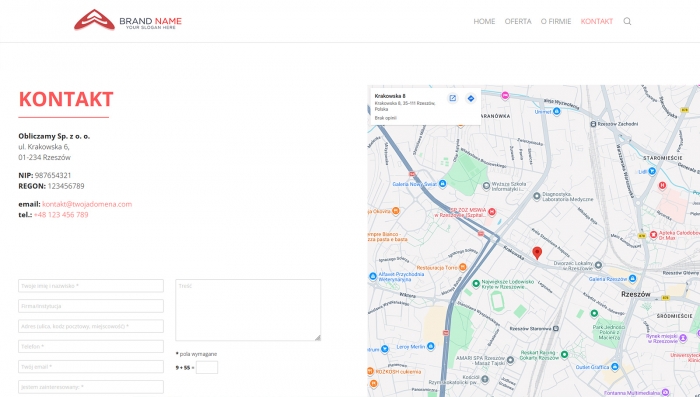Click the directions icon in Krakowska 8 card
Viewport: 700px width, 397px height.
click(471, 98)
